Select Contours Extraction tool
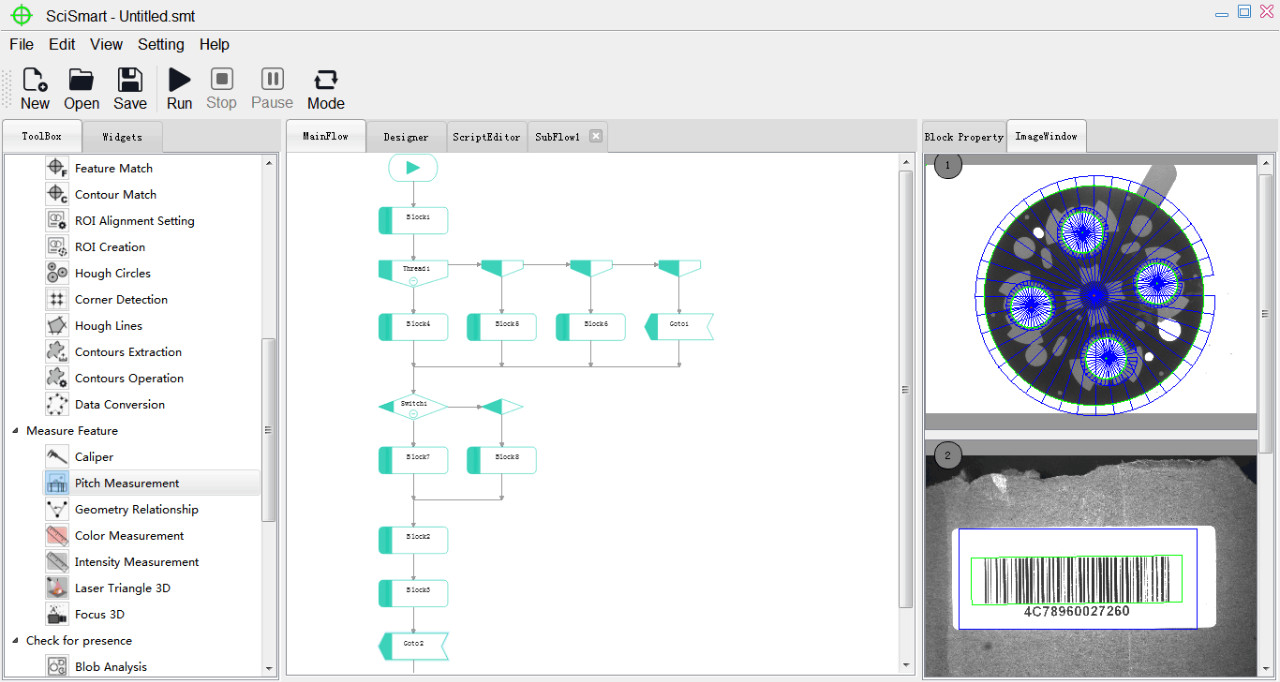The width and height of the screenshot is (1280, 682). 128,352
